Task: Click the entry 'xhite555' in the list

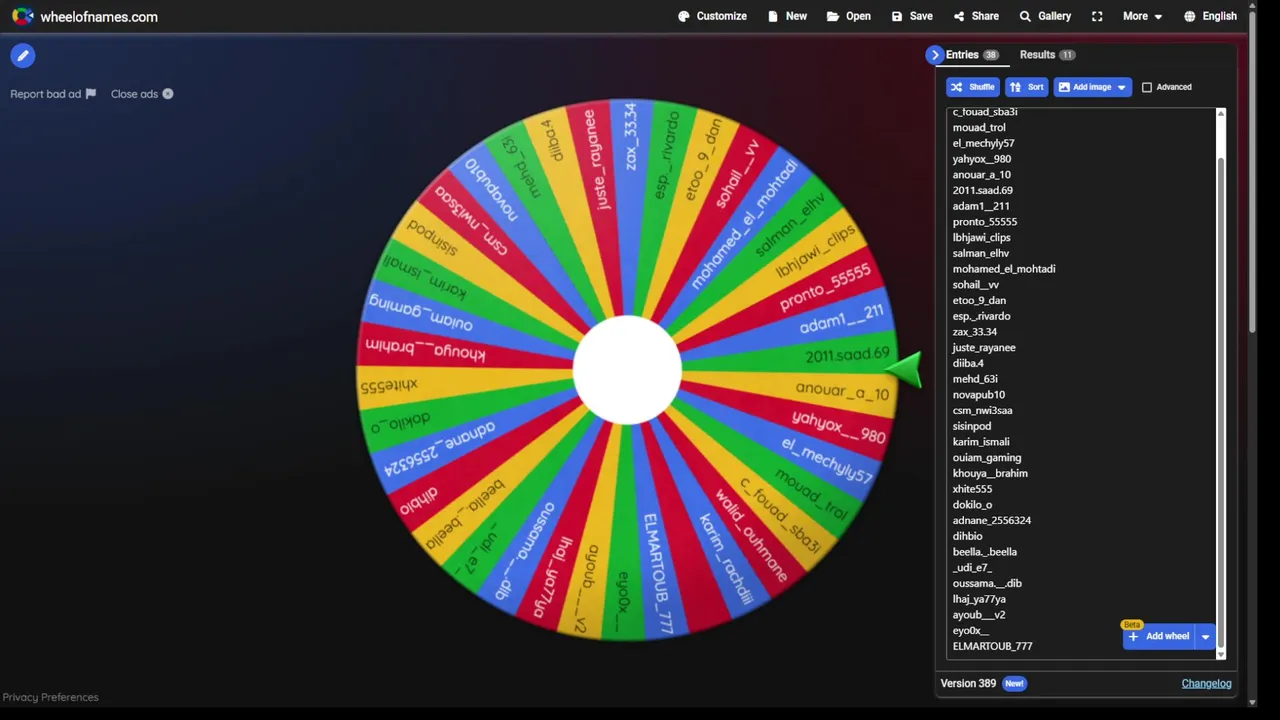Action: point(972,489)
